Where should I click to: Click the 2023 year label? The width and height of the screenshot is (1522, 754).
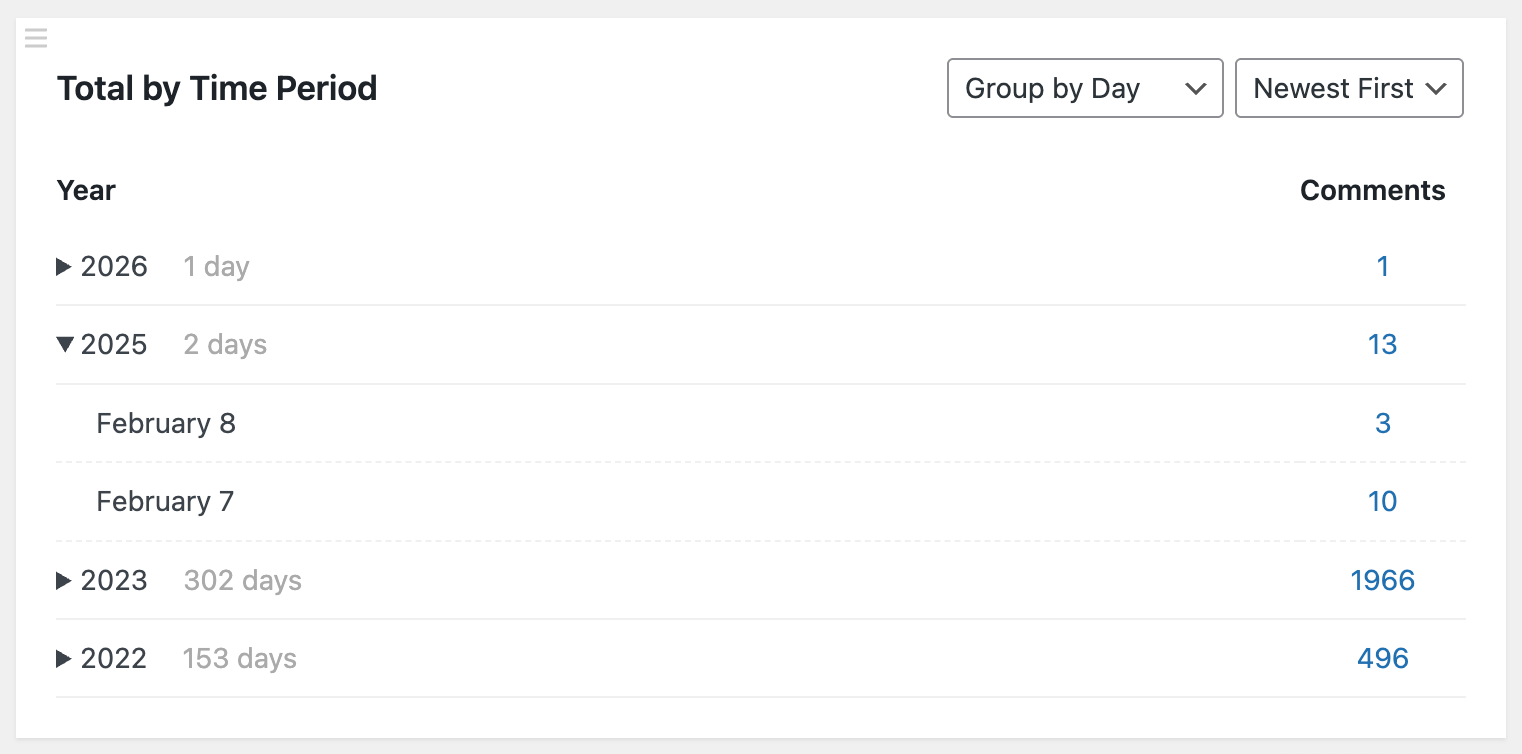tap(114, 581)
